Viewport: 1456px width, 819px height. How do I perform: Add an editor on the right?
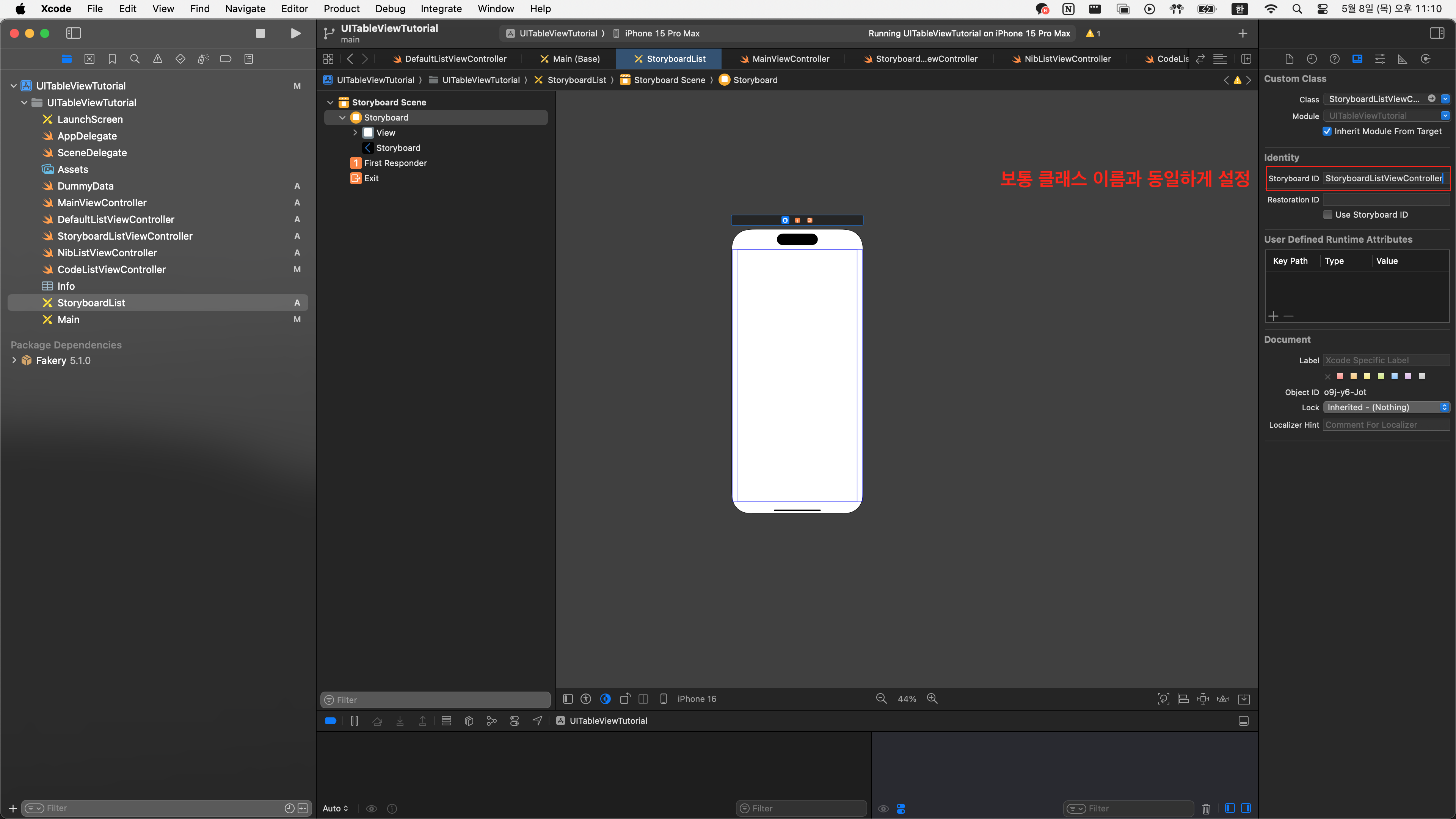click(x=1246, y=59)
